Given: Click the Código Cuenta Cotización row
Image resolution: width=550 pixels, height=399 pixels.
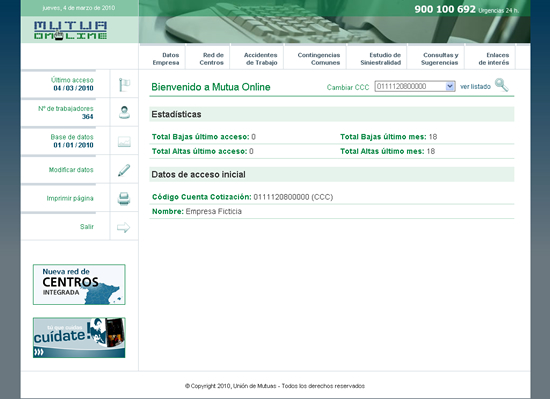Looking at the screenshot, I should [x=331, y=197].
